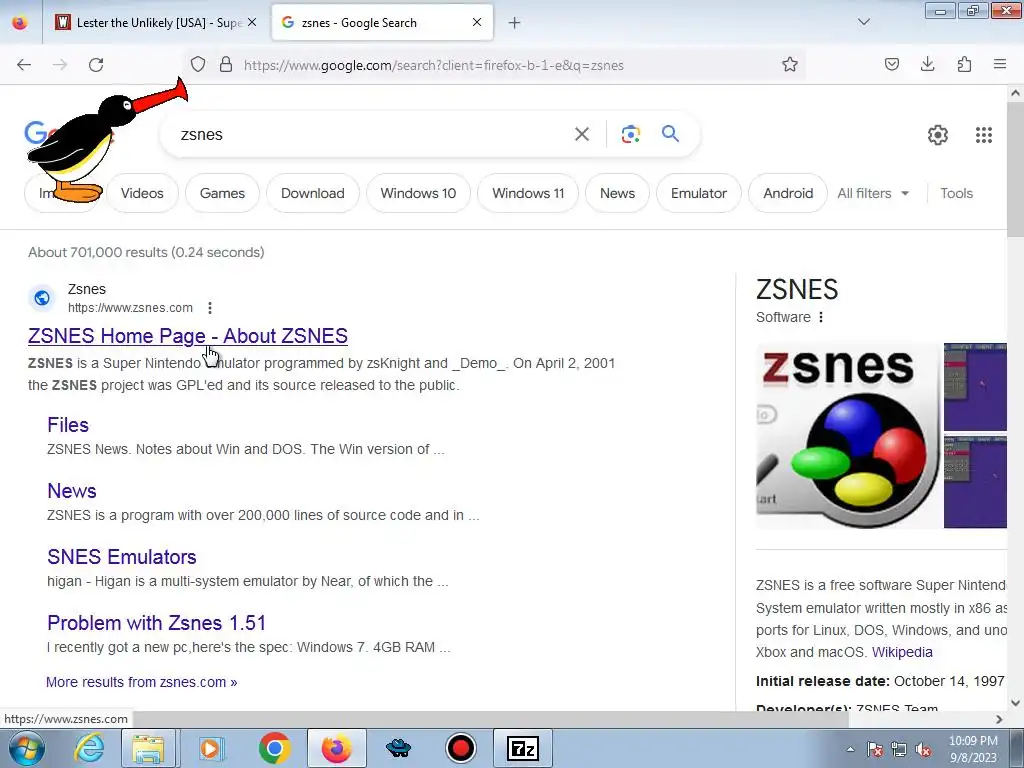
Task: Launch Internet Explorer from taskbar
Action: (x=89, y=748)
